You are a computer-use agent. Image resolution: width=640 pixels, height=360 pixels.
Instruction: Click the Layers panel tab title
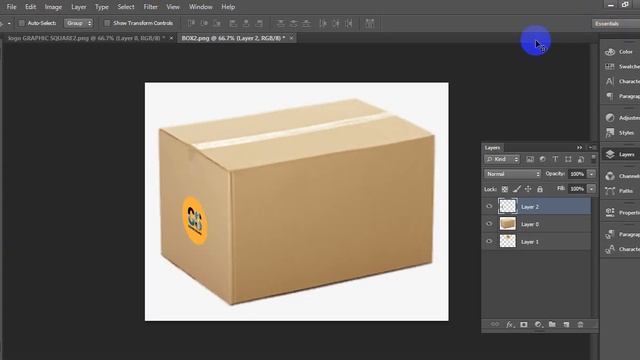click(x=493, y=148)
